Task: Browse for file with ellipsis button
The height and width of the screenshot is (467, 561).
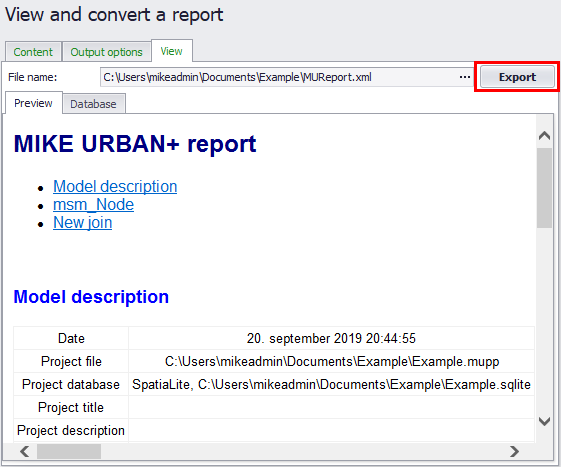Action: click(x=465, y=77)
